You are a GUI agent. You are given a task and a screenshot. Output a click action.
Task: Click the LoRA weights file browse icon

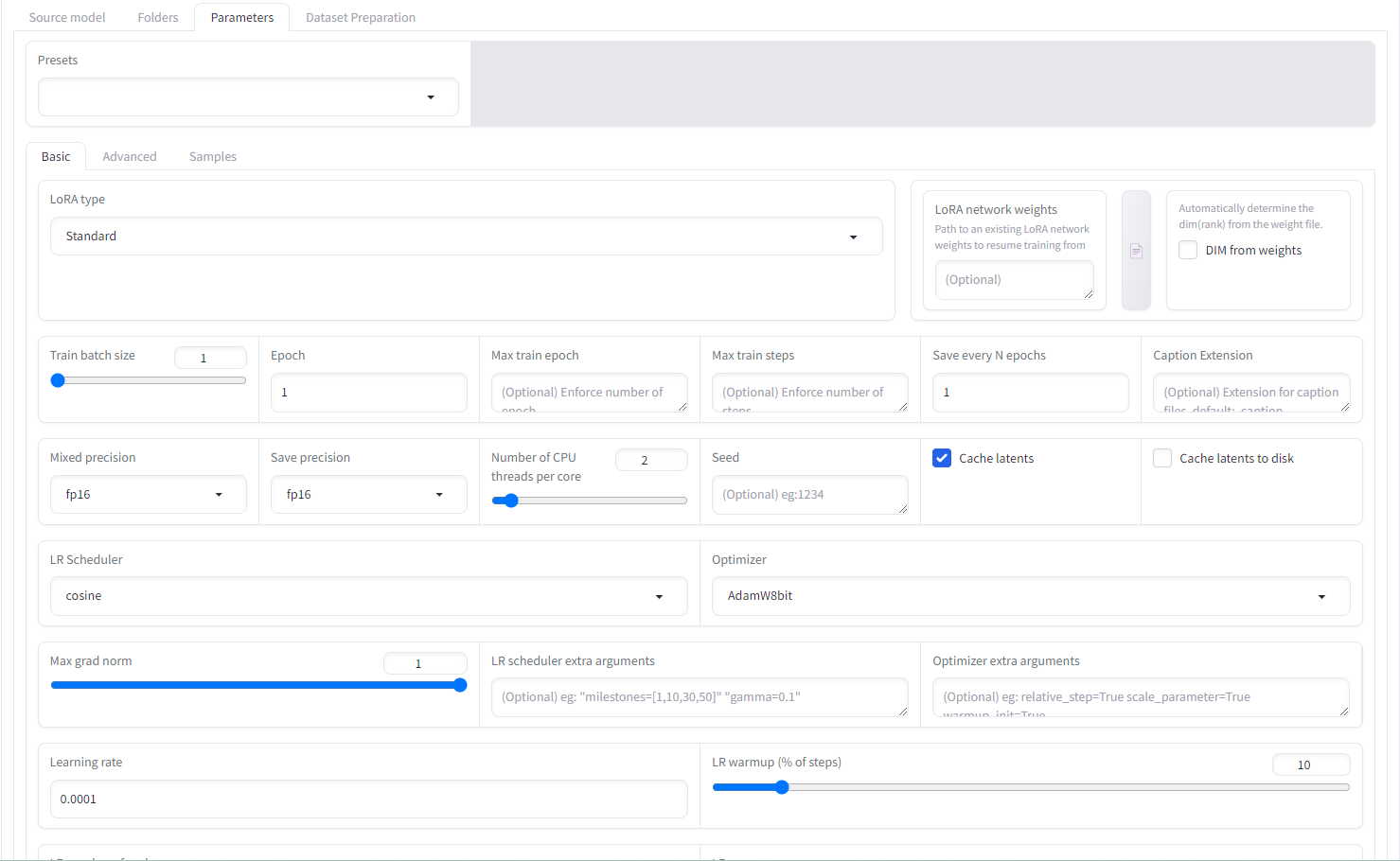tap(1136, 251)
